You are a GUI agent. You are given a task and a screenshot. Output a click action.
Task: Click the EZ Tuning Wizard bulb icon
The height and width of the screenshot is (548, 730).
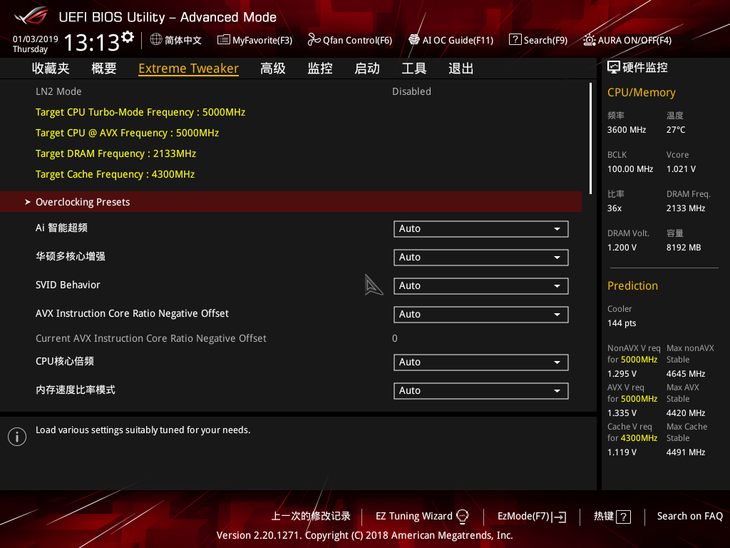(x=462, y=516)
